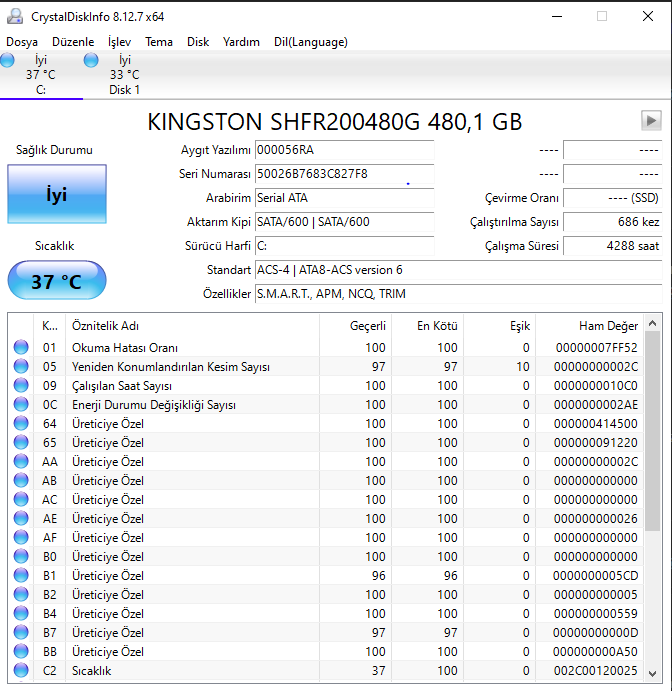Click the İyi health status button

(57, 194)
